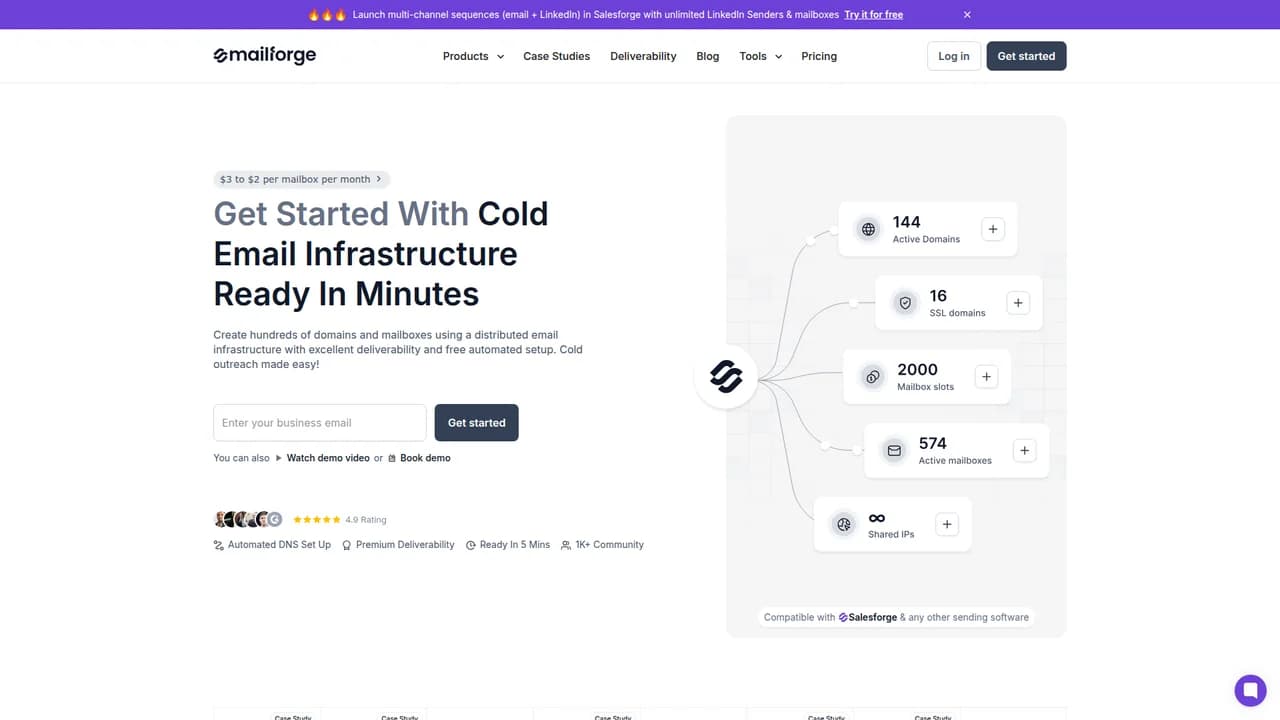Go to the Deliverability page
The height and width of the screenshot is (720, 1280).
[643, 56]
